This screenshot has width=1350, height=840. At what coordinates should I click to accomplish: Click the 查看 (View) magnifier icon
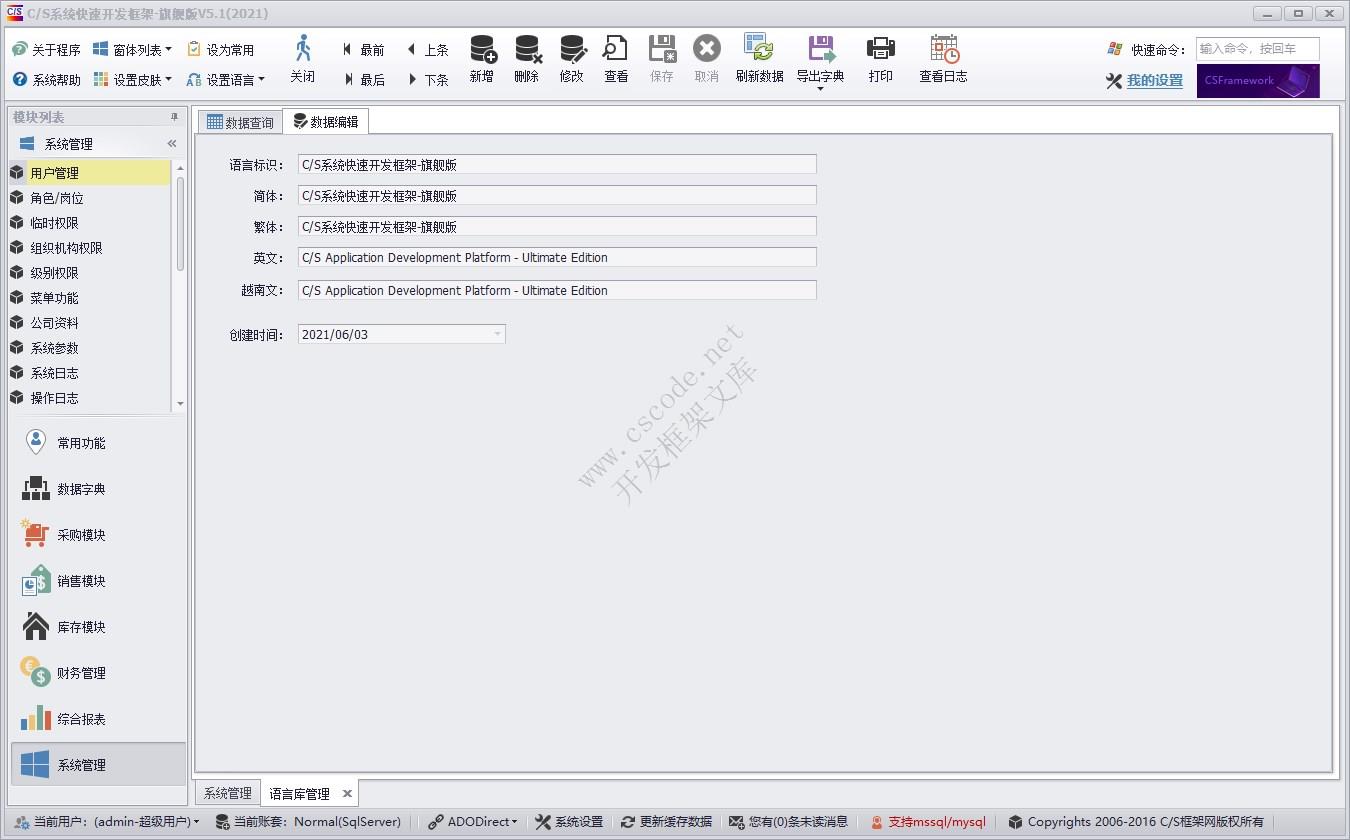616,50
